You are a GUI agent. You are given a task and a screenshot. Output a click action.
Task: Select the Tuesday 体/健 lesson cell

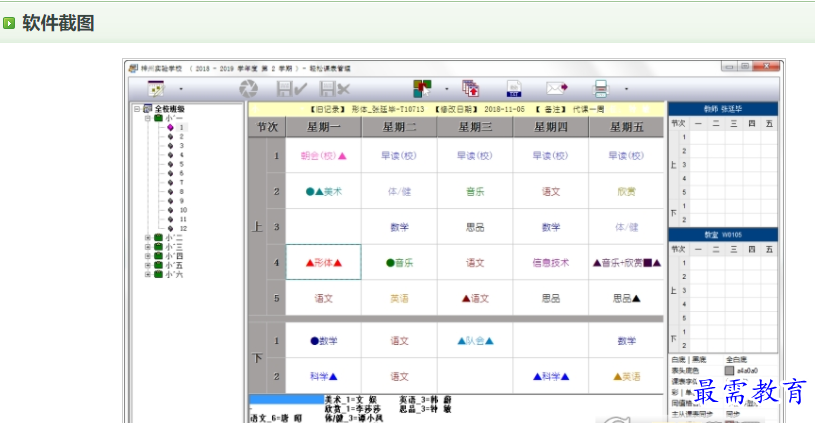(x=399, y=190)
